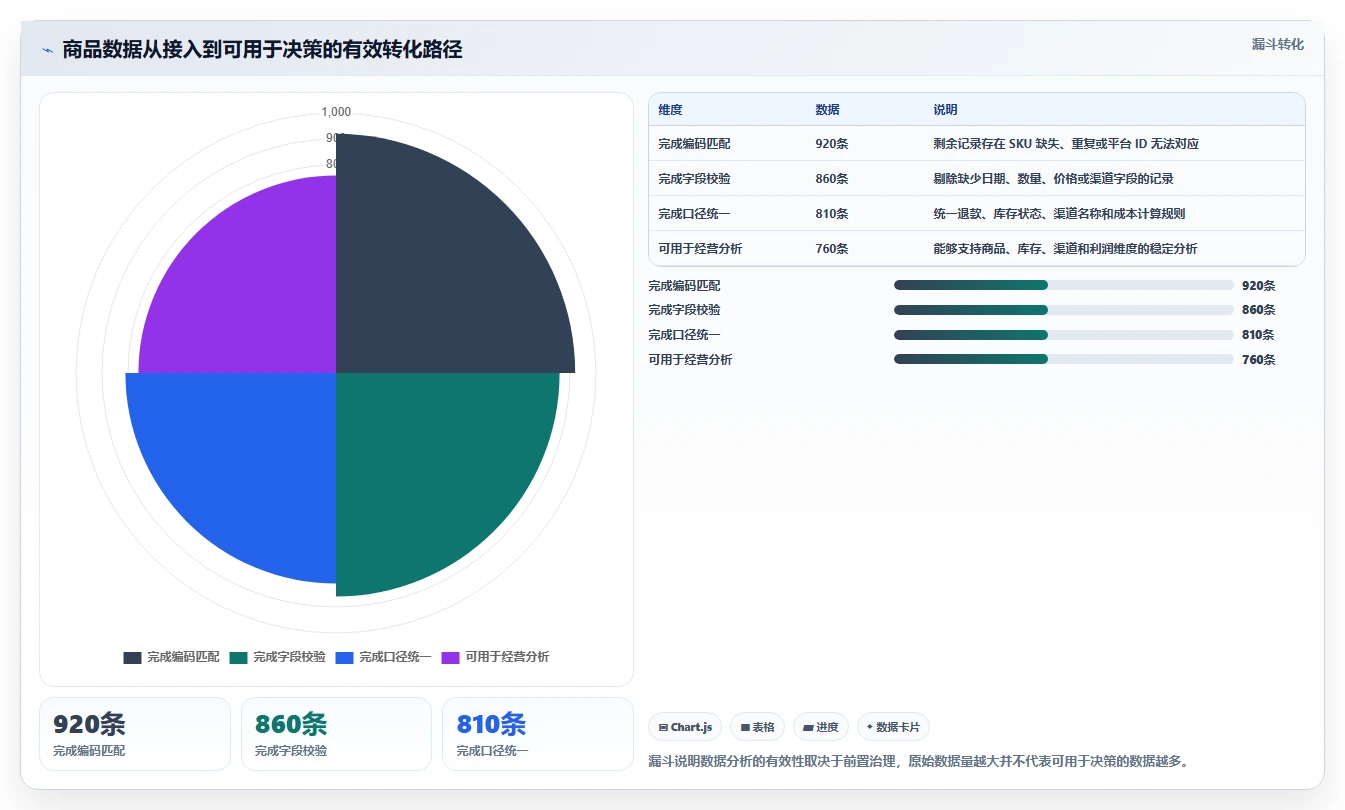Click the 1,000 axis tick label

(x=336, y=112)
